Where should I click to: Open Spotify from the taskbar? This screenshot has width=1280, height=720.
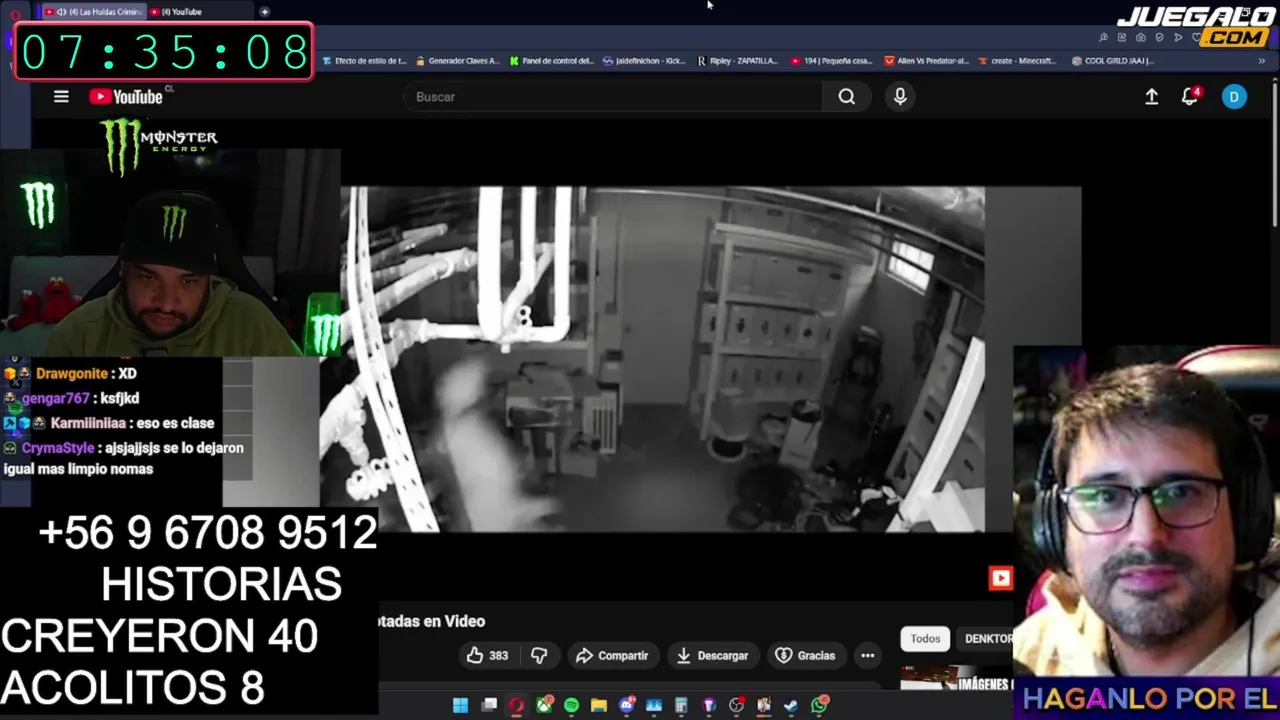(571, 705)
